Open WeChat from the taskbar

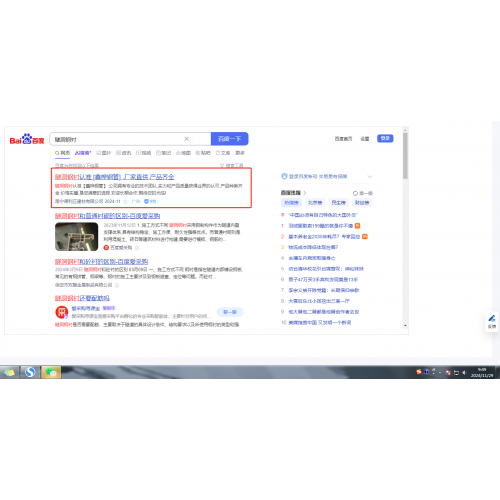coord(51,372)
